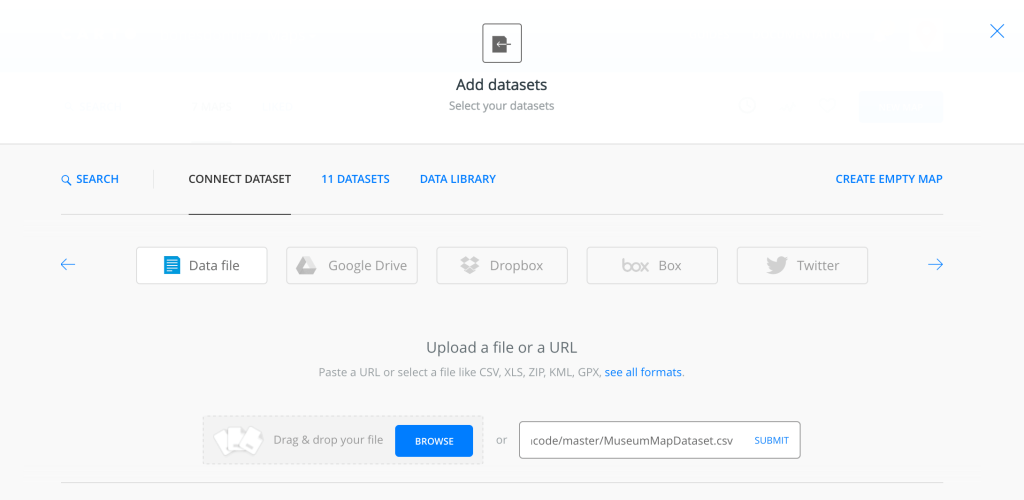This screenshot has height=500, width=1024.
Task: Click the Drag & drop your file text
Action: (328, 440)
